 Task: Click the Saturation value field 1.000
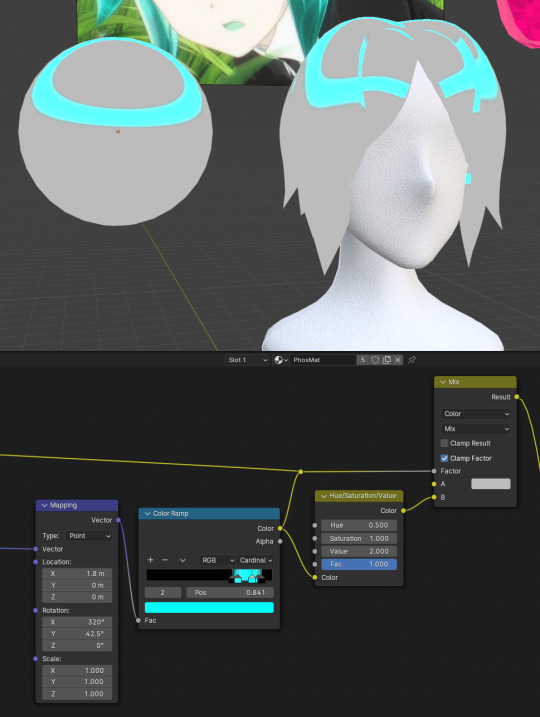coord(359,538)
